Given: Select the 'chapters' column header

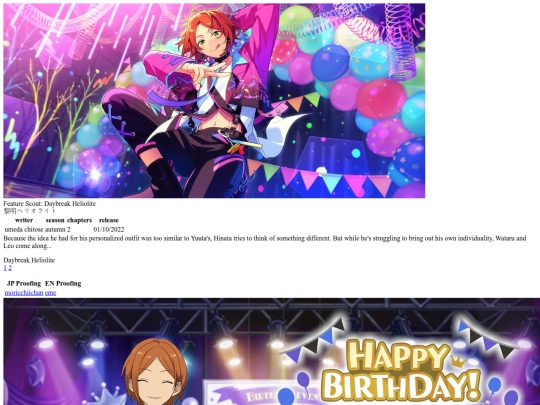Looking at the screenshot, I should pyautogui.click(x=79, y=220).
